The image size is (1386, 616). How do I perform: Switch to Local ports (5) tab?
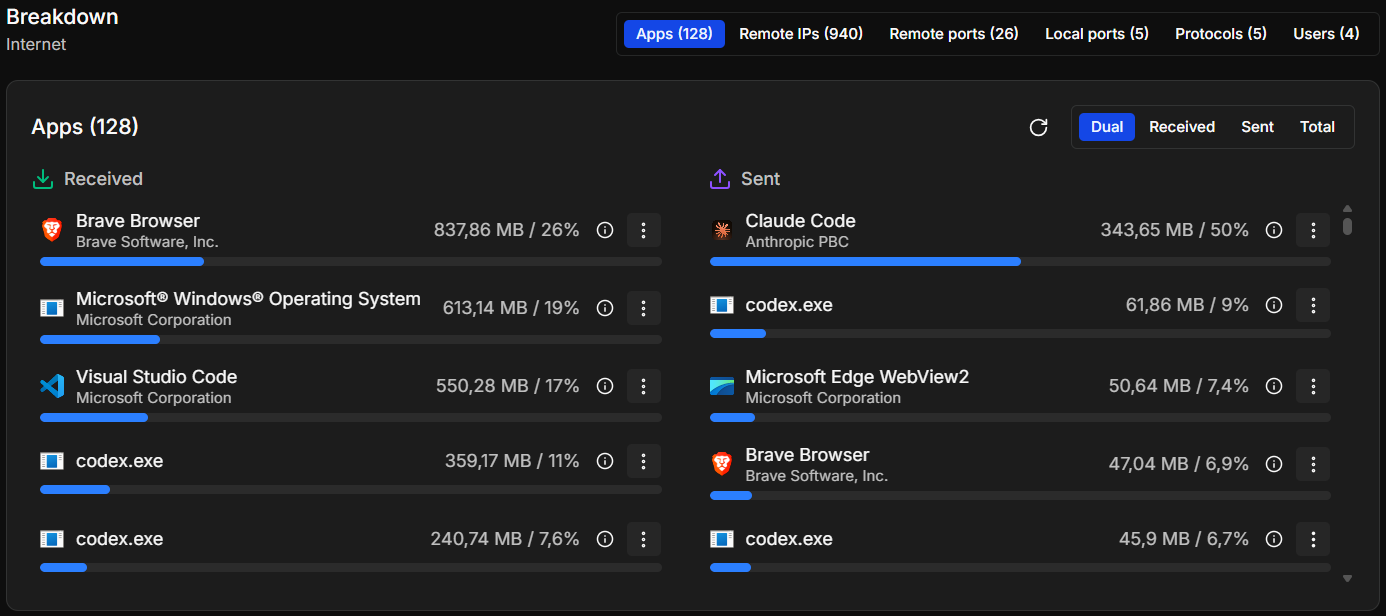click(x=1097, y=34)
